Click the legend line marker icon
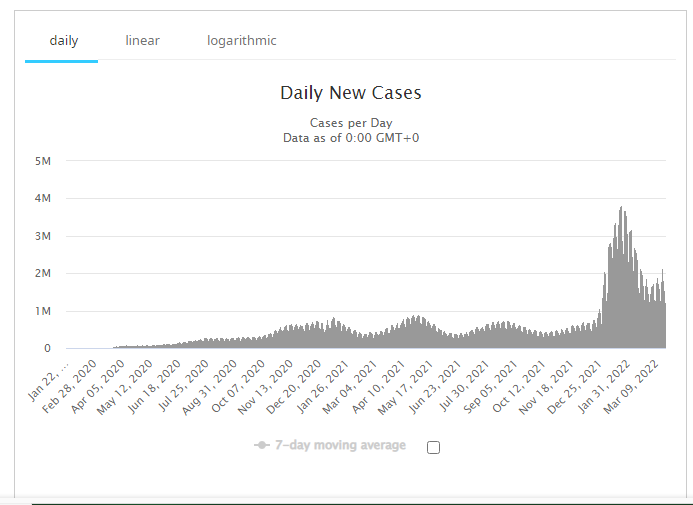 (x=263, y=445)
